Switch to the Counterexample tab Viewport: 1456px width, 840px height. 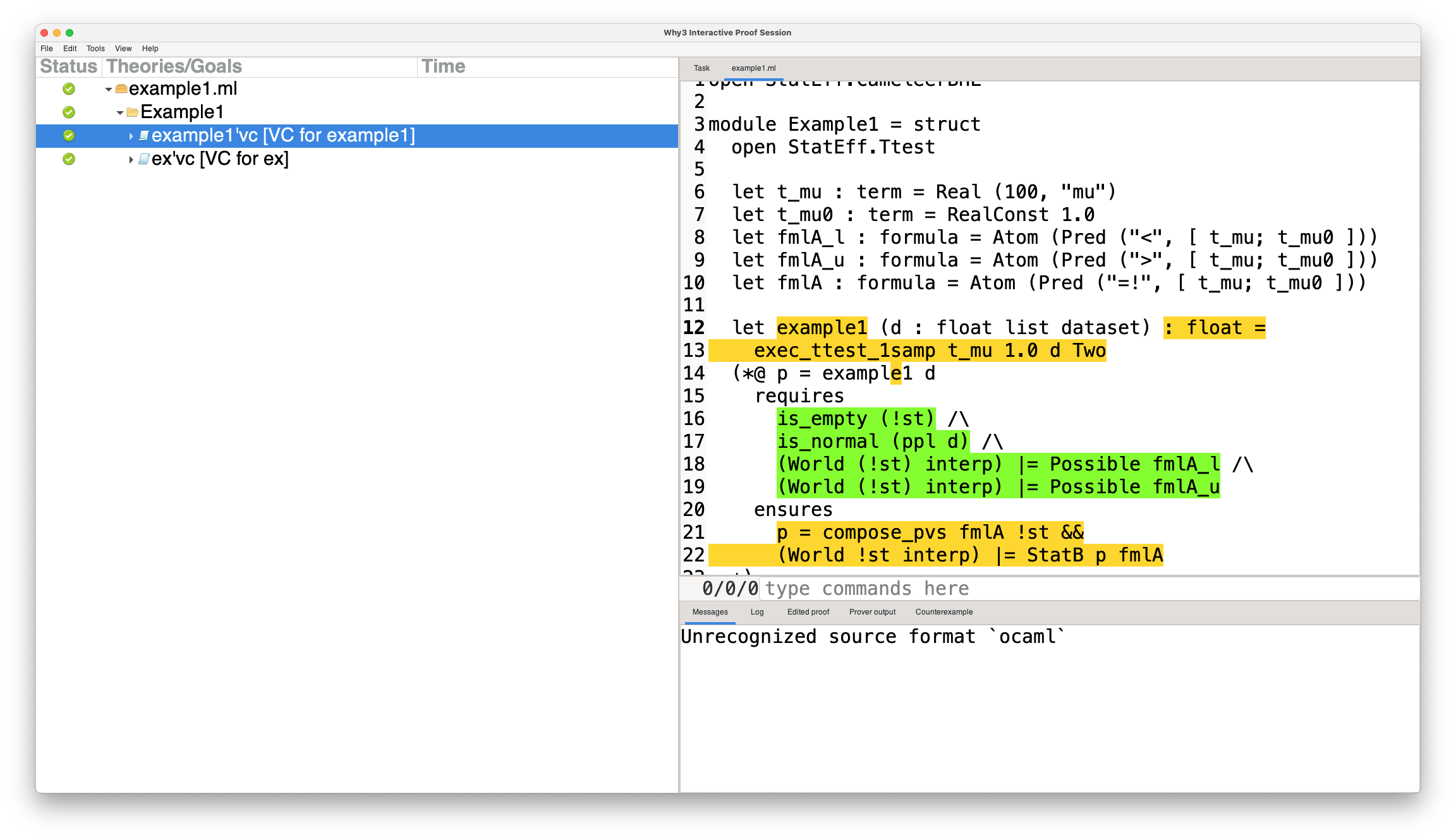(943, 612)
